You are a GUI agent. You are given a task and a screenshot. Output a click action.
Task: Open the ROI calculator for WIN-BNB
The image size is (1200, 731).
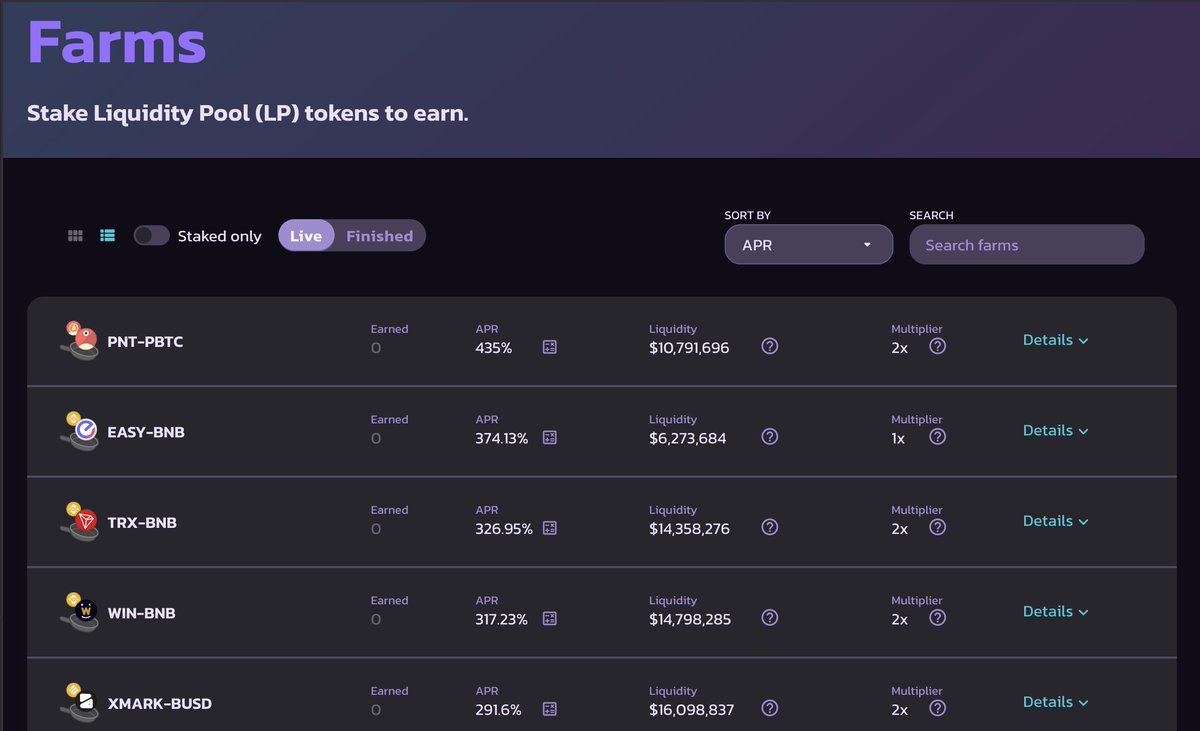[549, 618]
